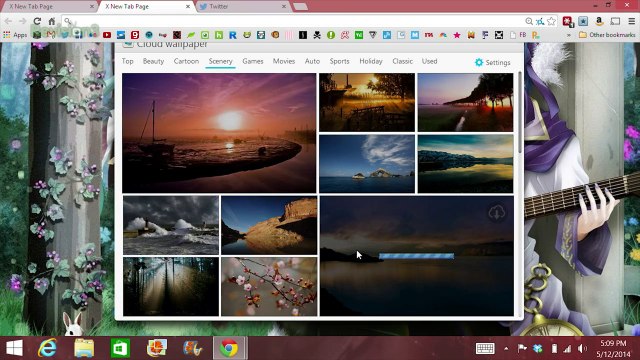Pick the sandstone cliff wallpaper
The image size is (640, 360).
[x=269, y=225]
